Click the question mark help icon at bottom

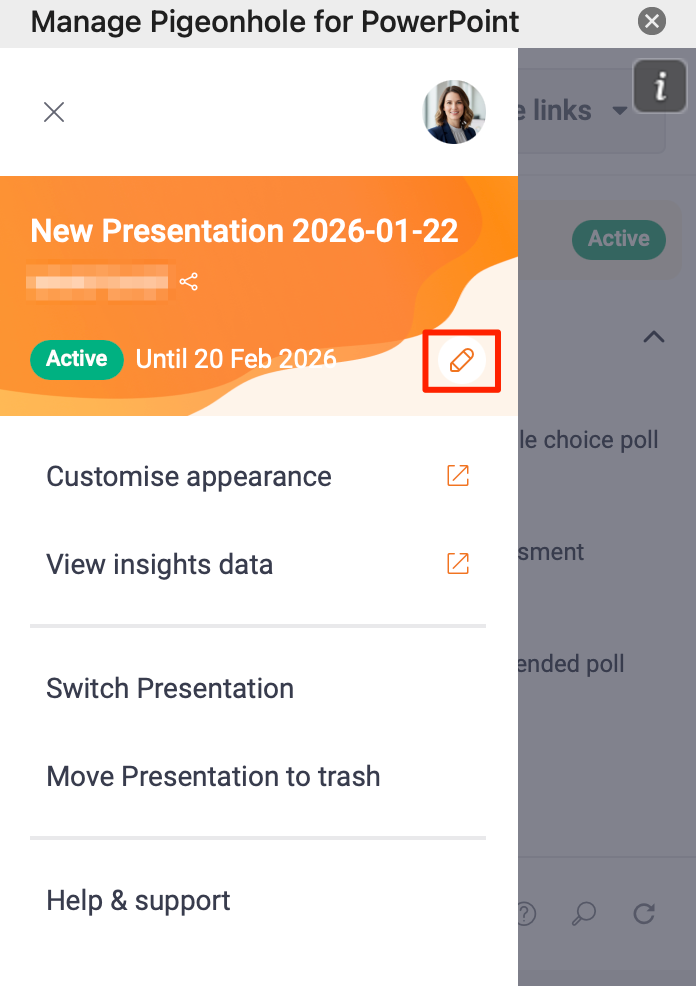tap(526, 913)
